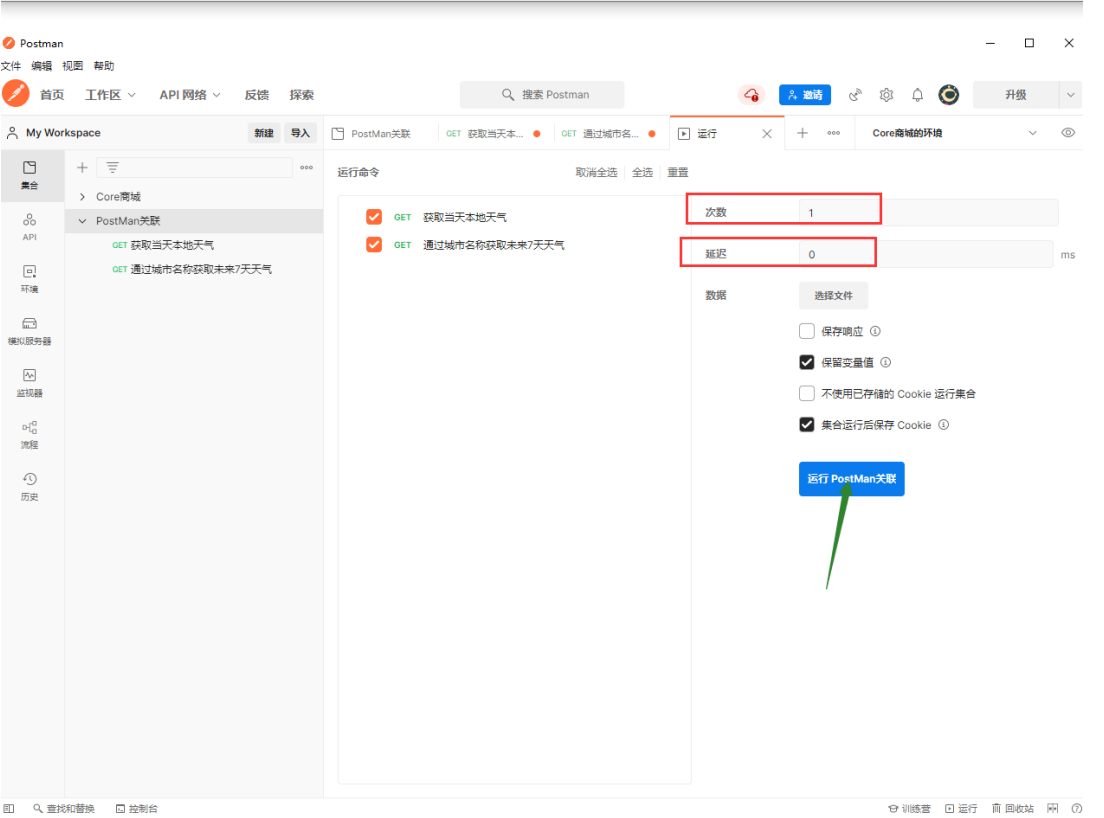Viewport: 1104px width, 818px height.
Task: Open the 视图 menu
Action: point(73,65)
